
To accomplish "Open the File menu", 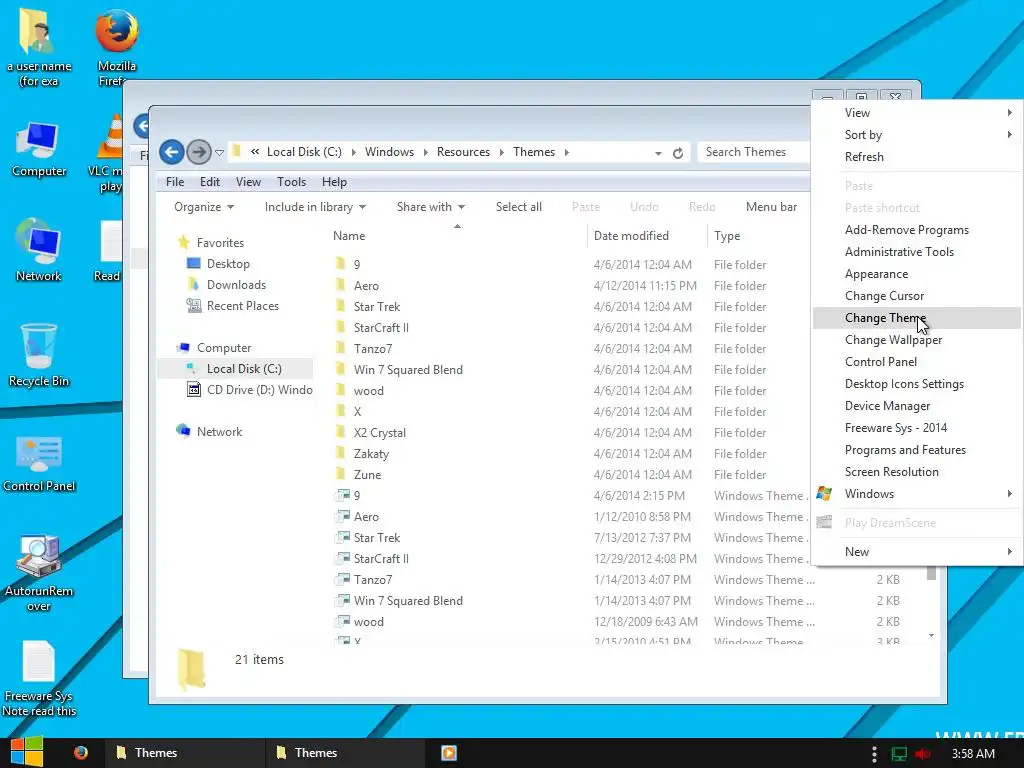I will 175,182.
